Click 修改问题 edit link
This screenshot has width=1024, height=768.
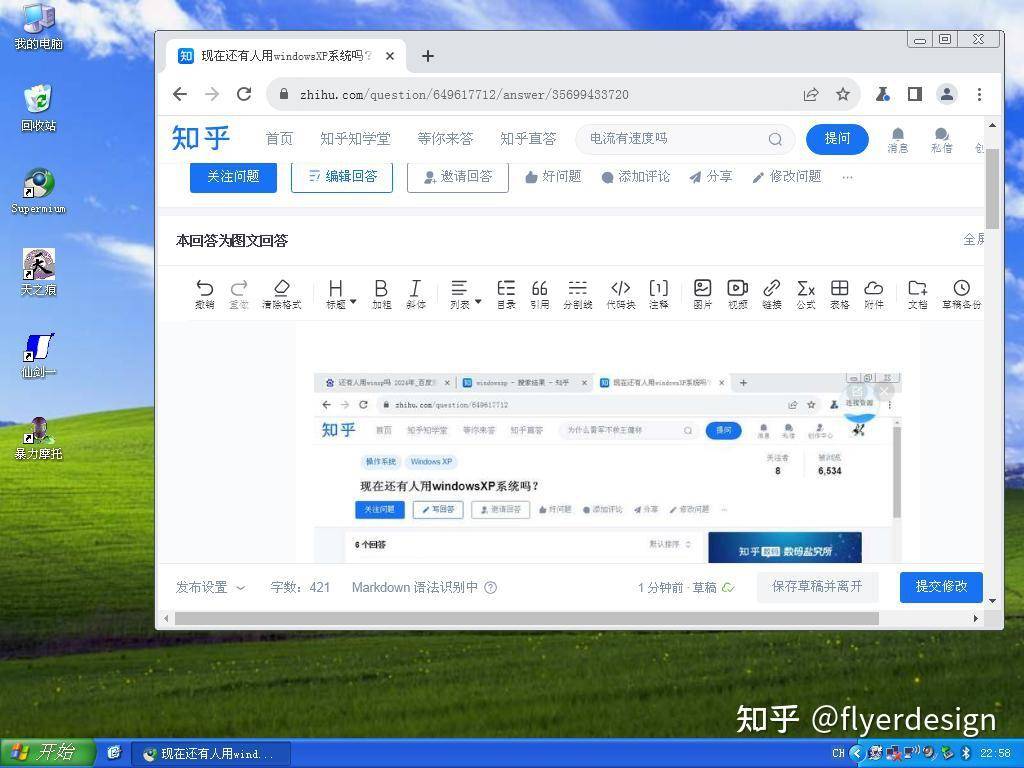787,176
